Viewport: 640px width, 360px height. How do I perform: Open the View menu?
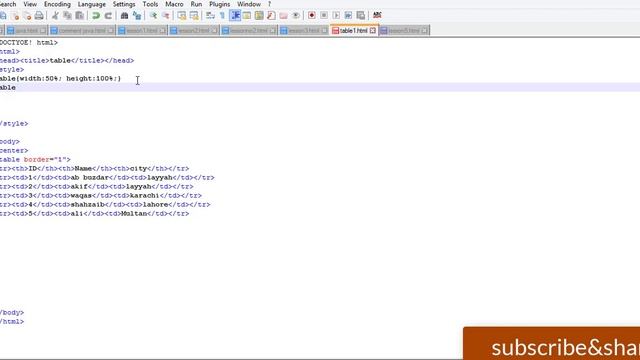coord(30,4)
